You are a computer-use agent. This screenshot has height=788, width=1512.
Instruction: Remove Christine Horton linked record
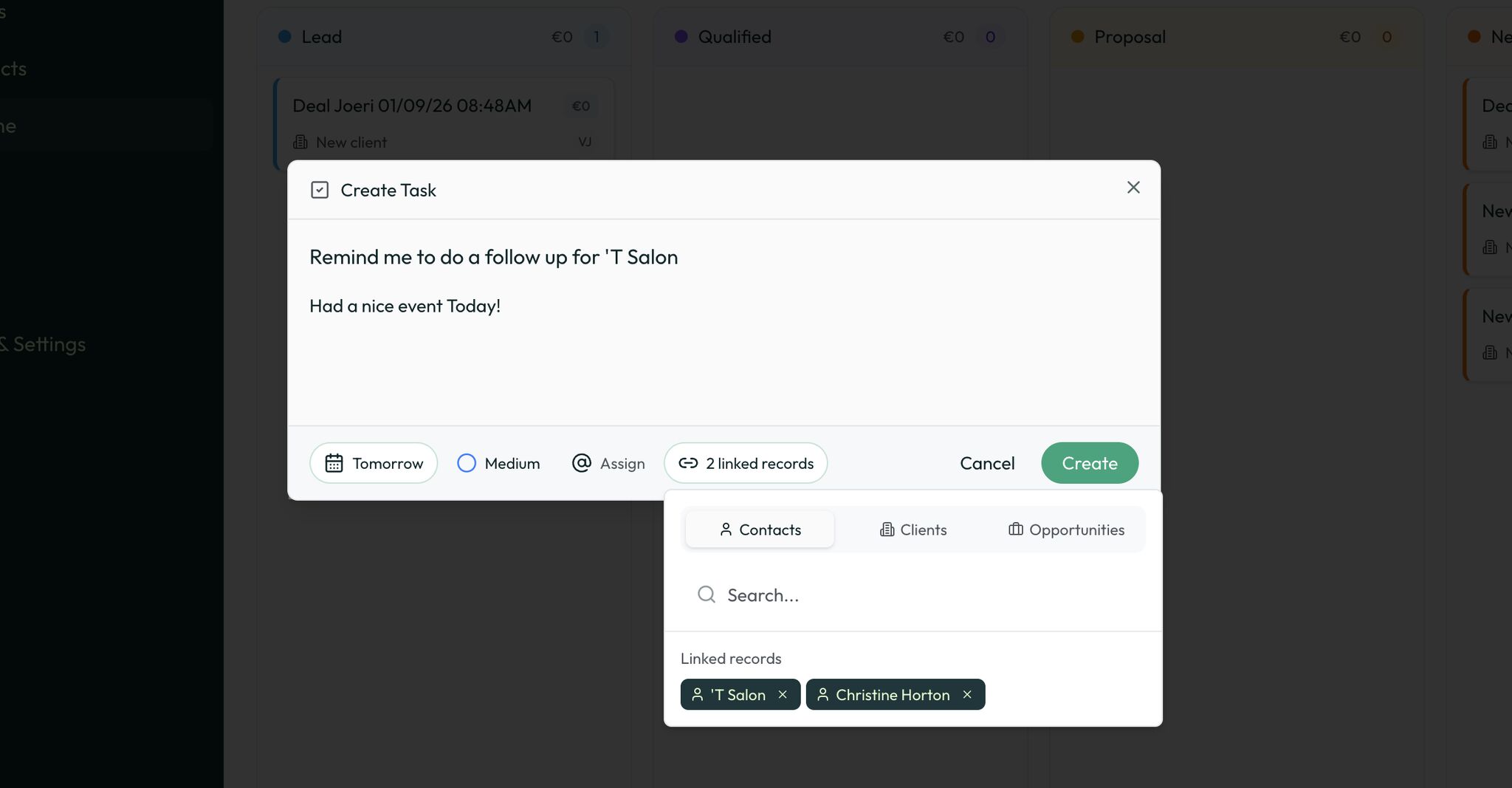point(967,695)
